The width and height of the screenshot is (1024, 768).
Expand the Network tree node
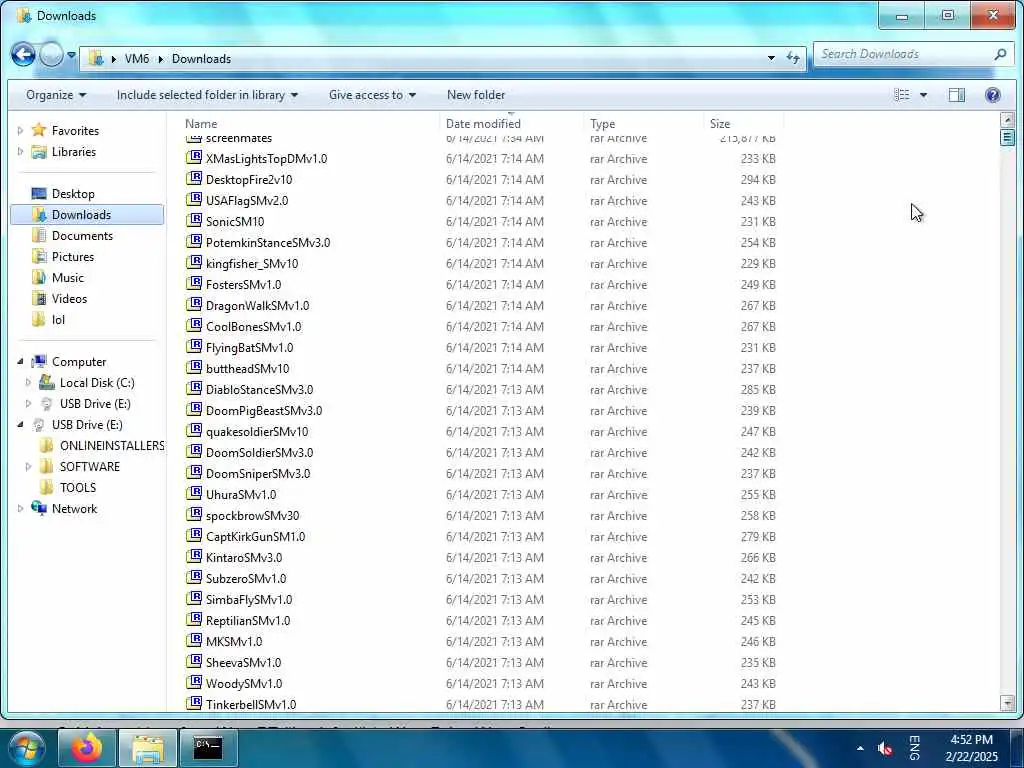coord(20,508)
